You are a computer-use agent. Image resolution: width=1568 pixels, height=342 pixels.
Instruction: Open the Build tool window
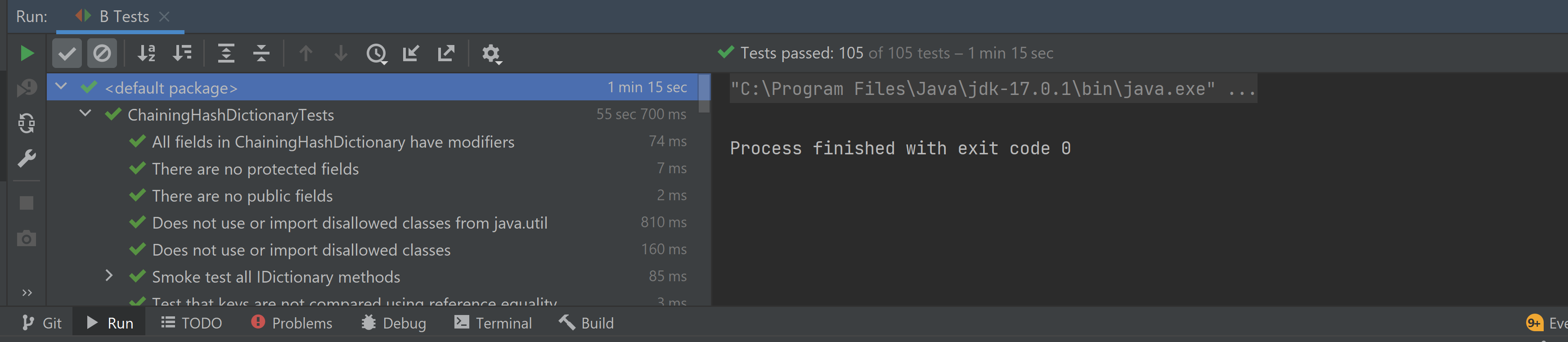coord(586,323)
